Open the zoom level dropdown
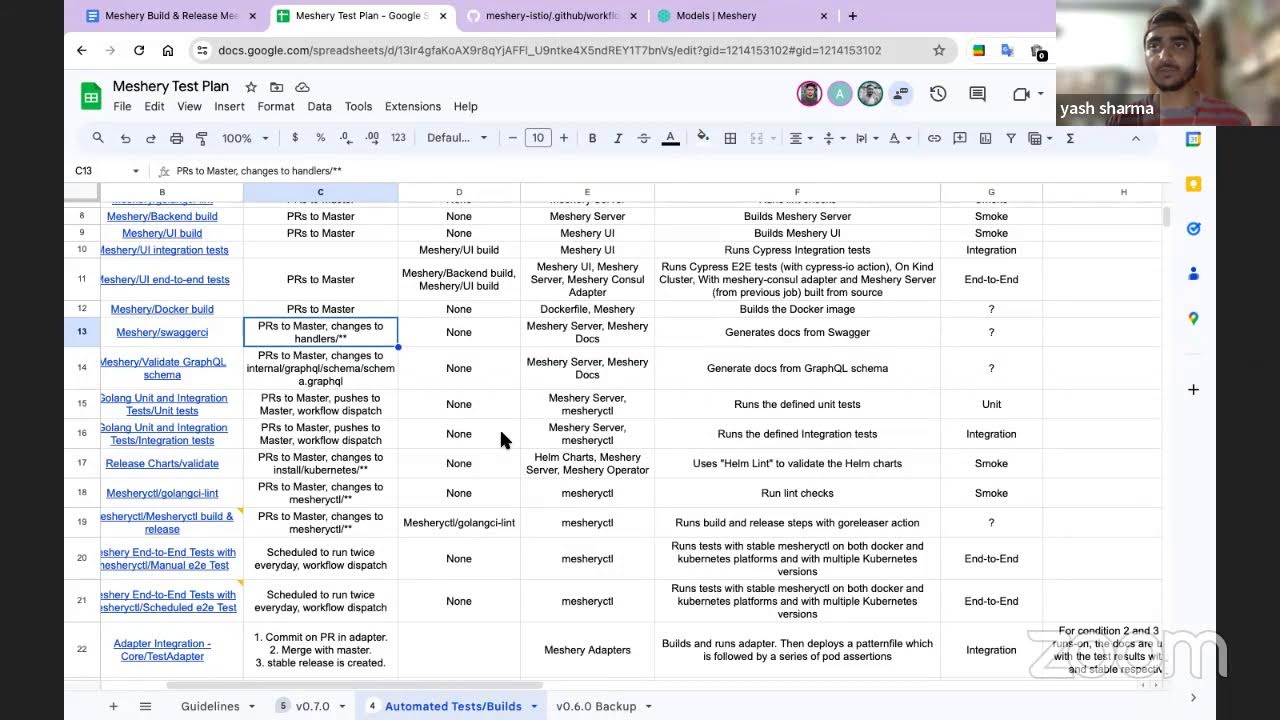Screen dimensions: 1280x720 tap(245, 138)
